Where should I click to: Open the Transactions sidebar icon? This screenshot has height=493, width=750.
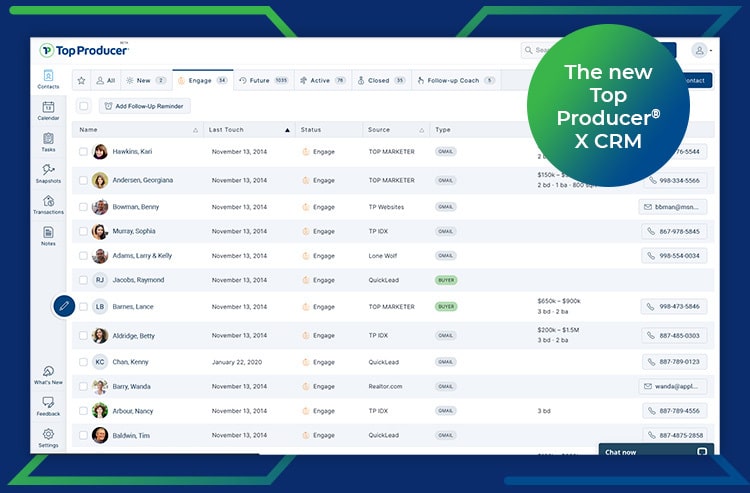pos(48,201)
